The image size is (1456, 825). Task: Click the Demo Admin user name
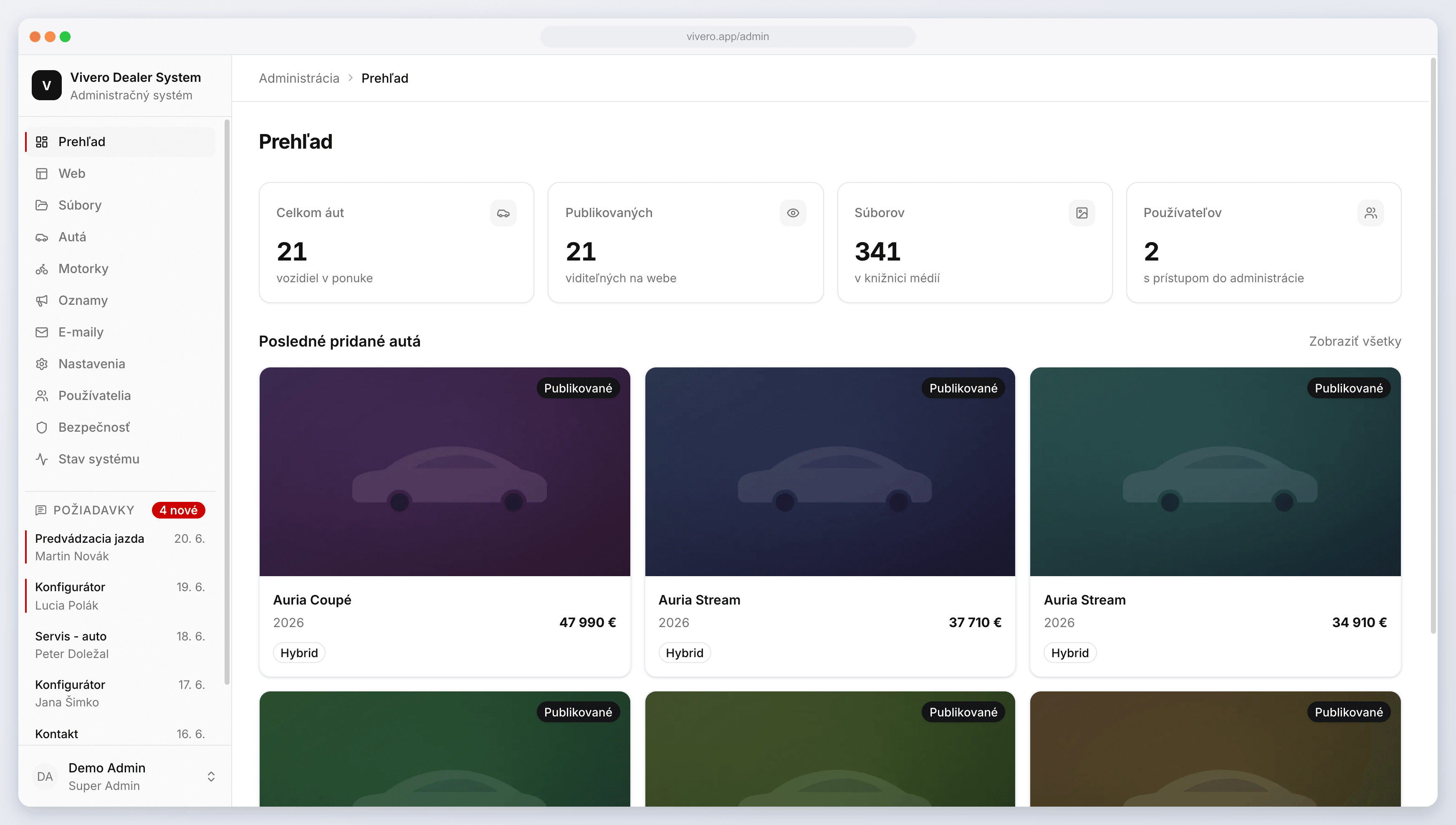(107, 768)
